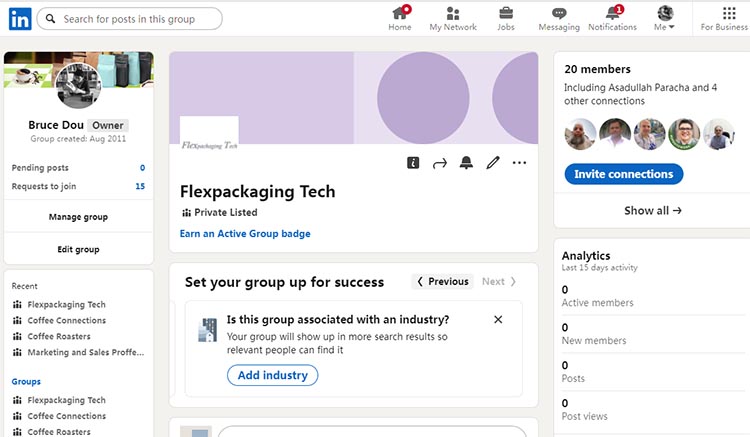This screenshot has height=437, width=750.
Task: Click the 20 members heading
Action: pyautogui.click(x=597, y=69)
